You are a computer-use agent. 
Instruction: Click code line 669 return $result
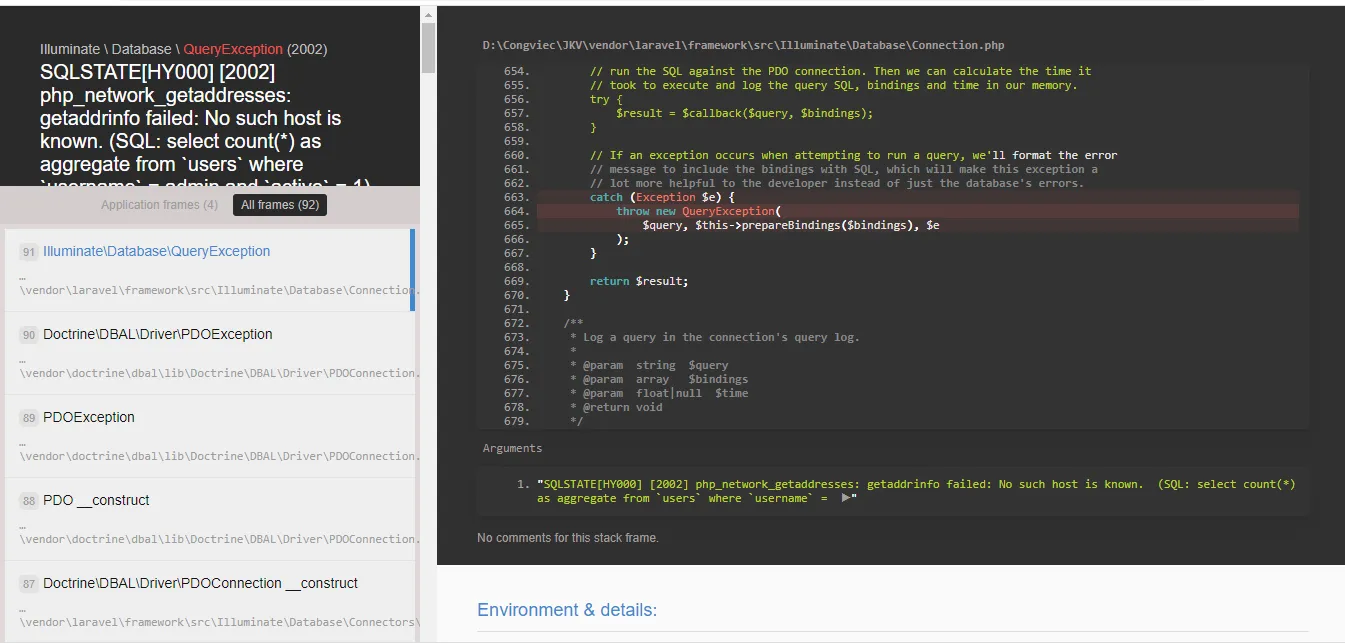point(638,281)
